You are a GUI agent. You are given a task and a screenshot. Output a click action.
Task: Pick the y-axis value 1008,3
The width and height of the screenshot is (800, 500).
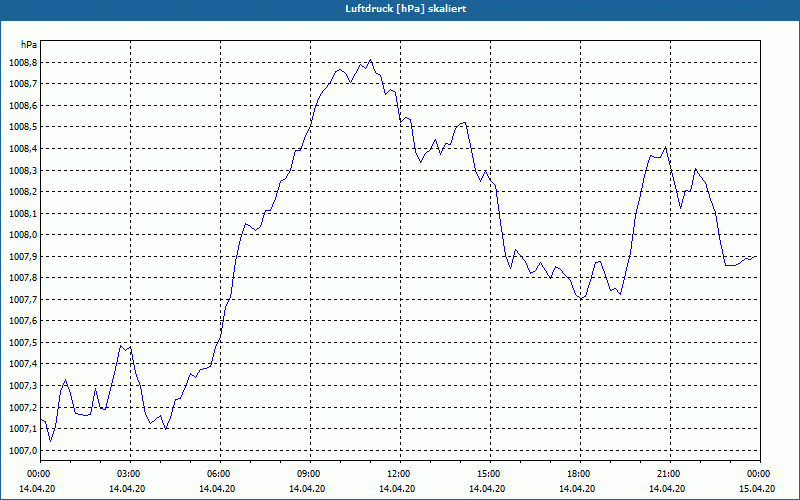tap(22, 170)
